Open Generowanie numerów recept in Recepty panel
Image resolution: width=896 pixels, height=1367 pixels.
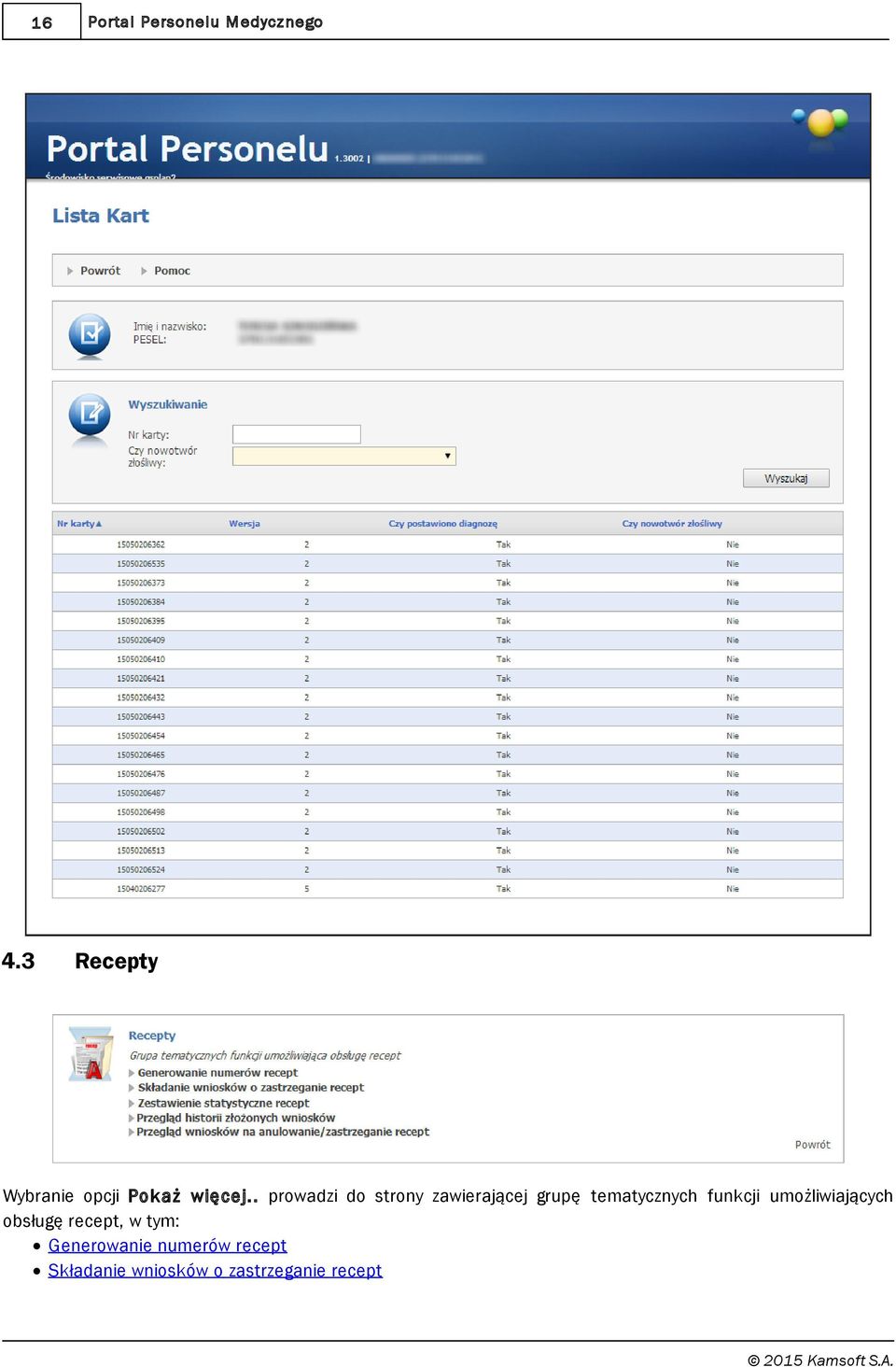(x=217, y=1073)
